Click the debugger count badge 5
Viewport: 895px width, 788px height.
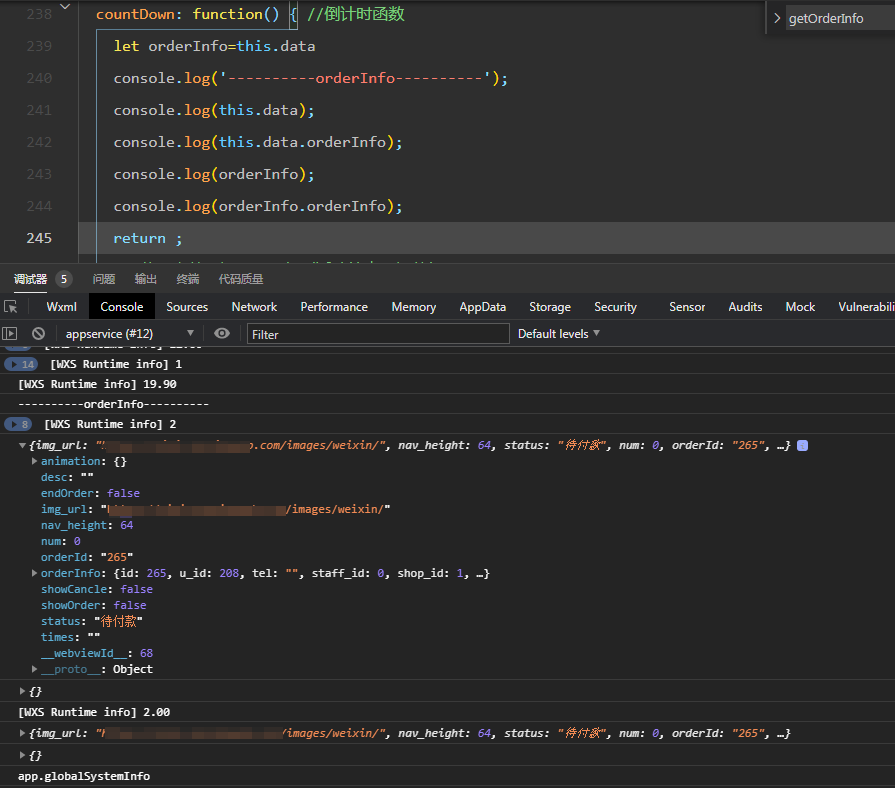tap(64, 279)
